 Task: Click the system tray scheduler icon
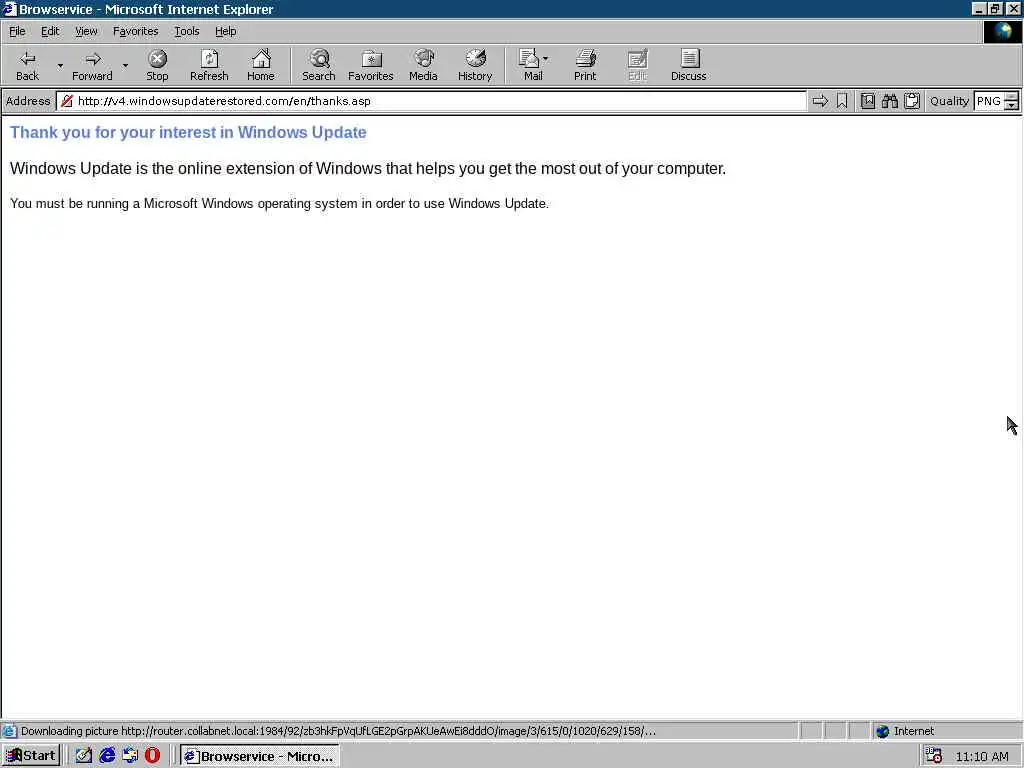pos(934,756)
